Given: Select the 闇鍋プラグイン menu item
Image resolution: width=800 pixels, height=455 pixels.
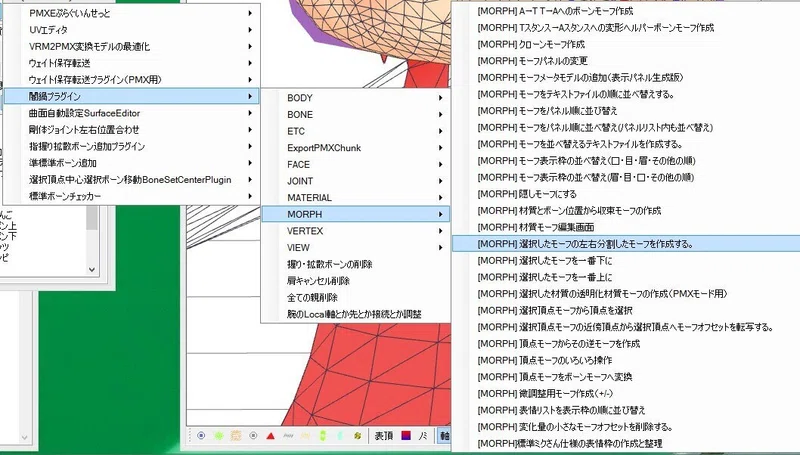Looking at the screenshot, I should (x=132, y=96).
